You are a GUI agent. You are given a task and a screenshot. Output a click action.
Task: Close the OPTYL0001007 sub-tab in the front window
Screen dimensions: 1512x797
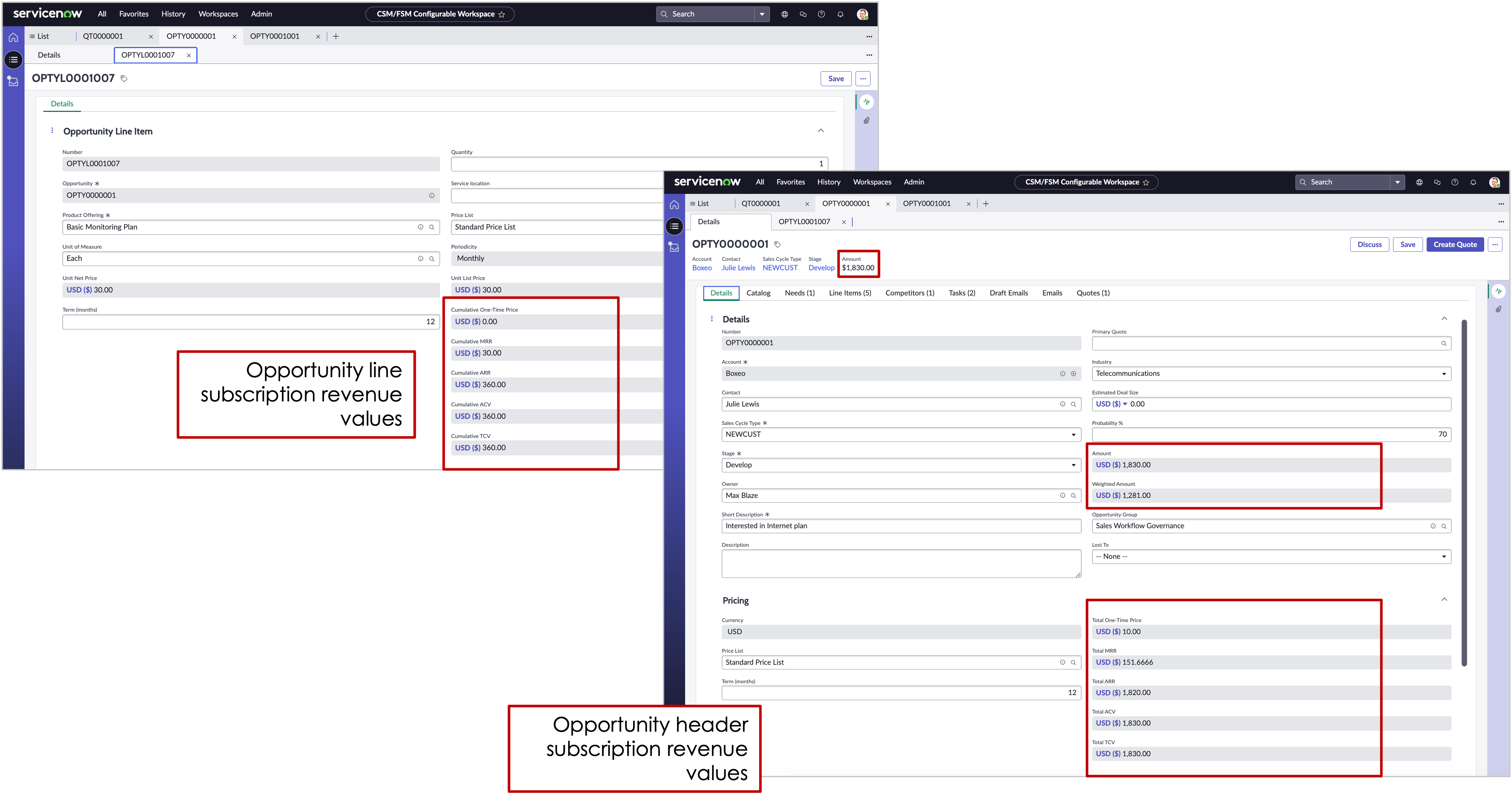click(844, 222)
